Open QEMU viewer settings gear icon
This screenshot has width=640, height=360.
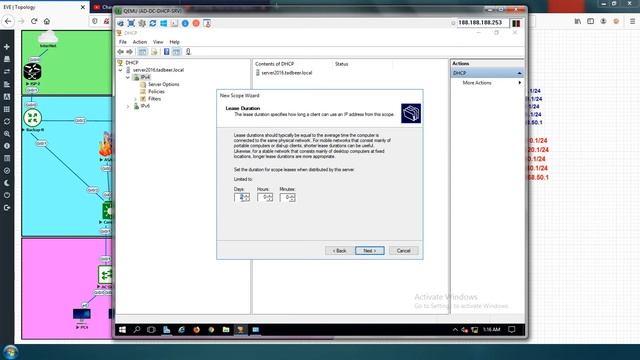pyautogui.click(x=142, y=23)
